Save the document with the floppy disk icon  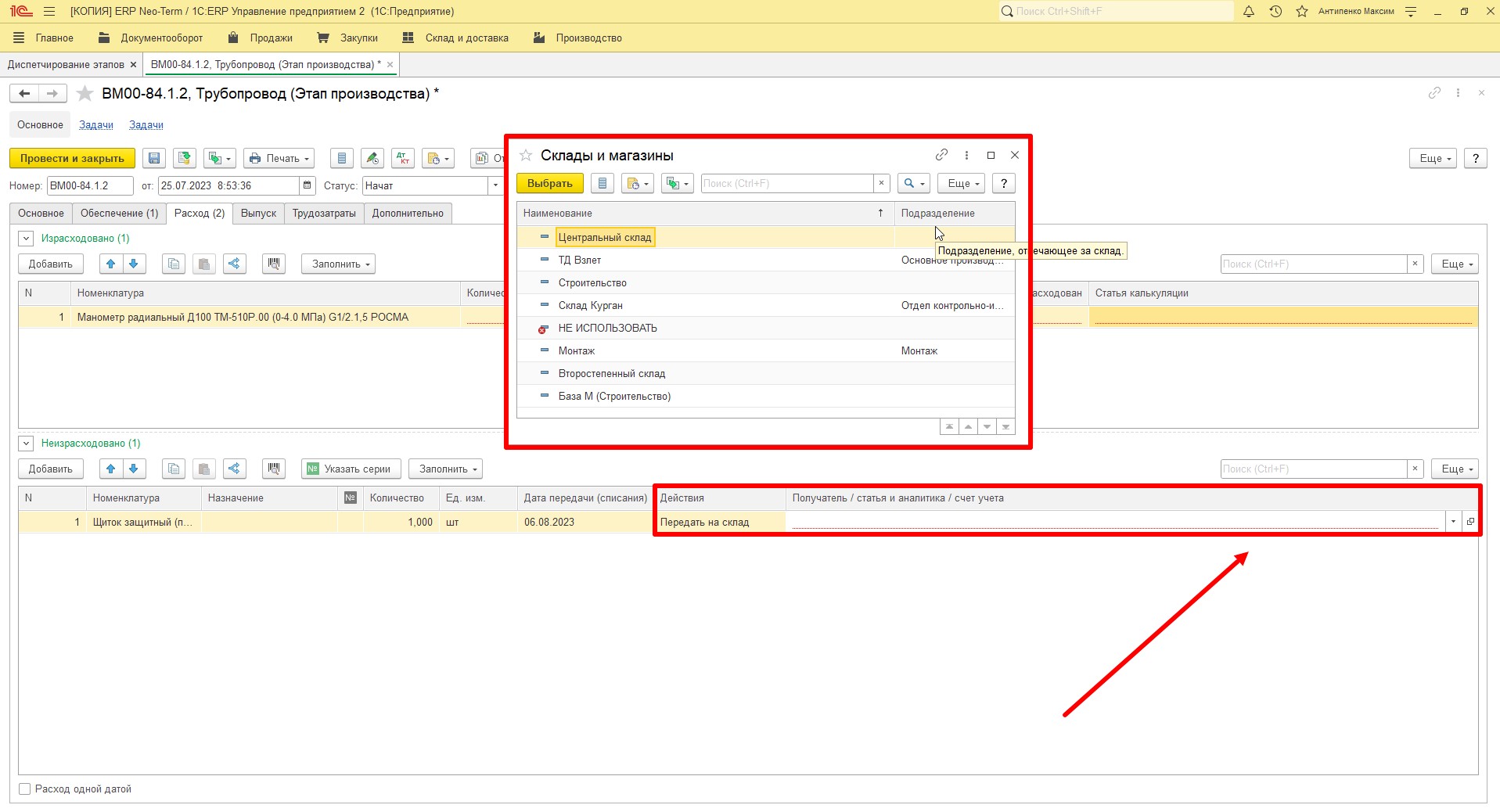(154, 158)
